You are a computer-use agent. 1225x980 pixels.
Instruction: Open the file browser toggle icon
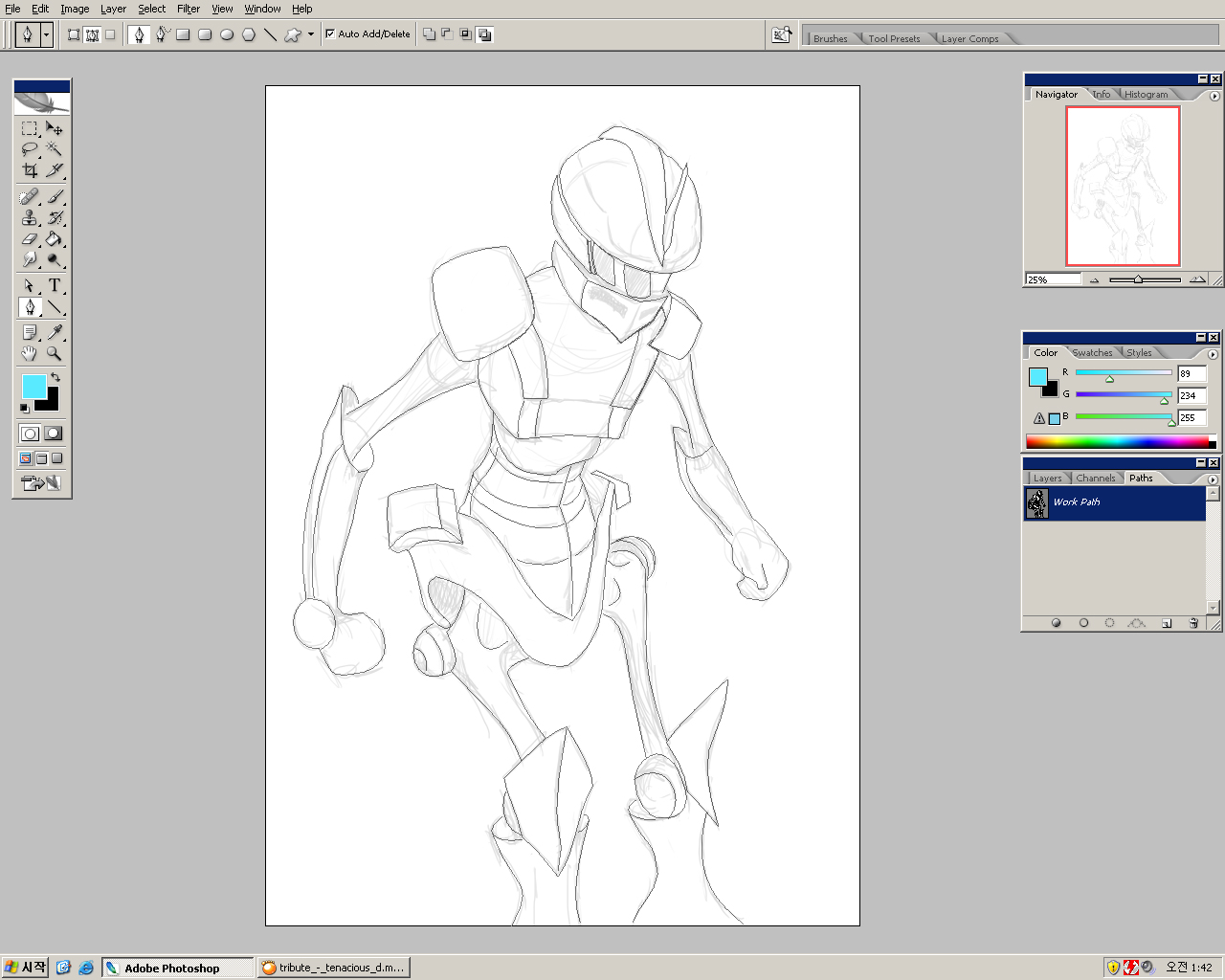(x=782, y=34)
